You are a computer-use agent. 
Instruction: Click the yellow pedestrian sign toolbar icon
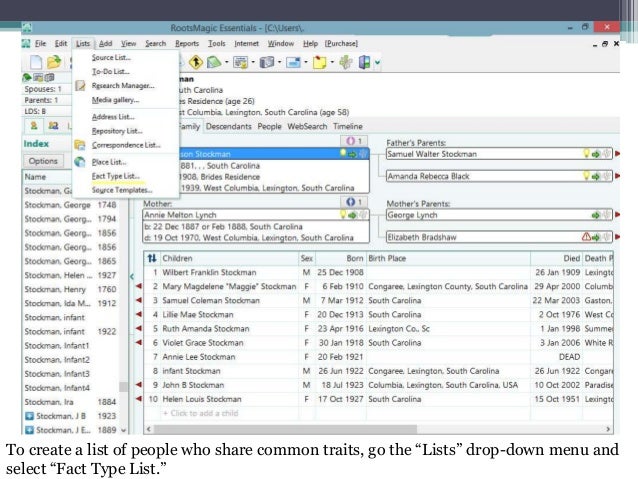click(x=196, y=62)
